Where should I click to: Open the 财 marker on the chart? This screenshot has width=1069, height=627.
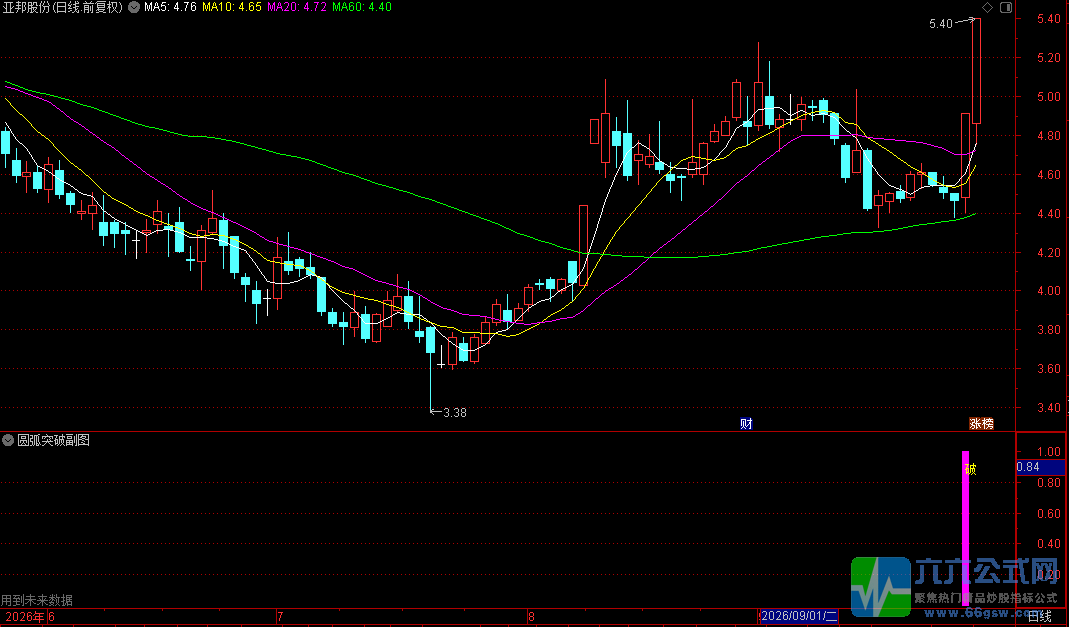(x=747, y=424)
